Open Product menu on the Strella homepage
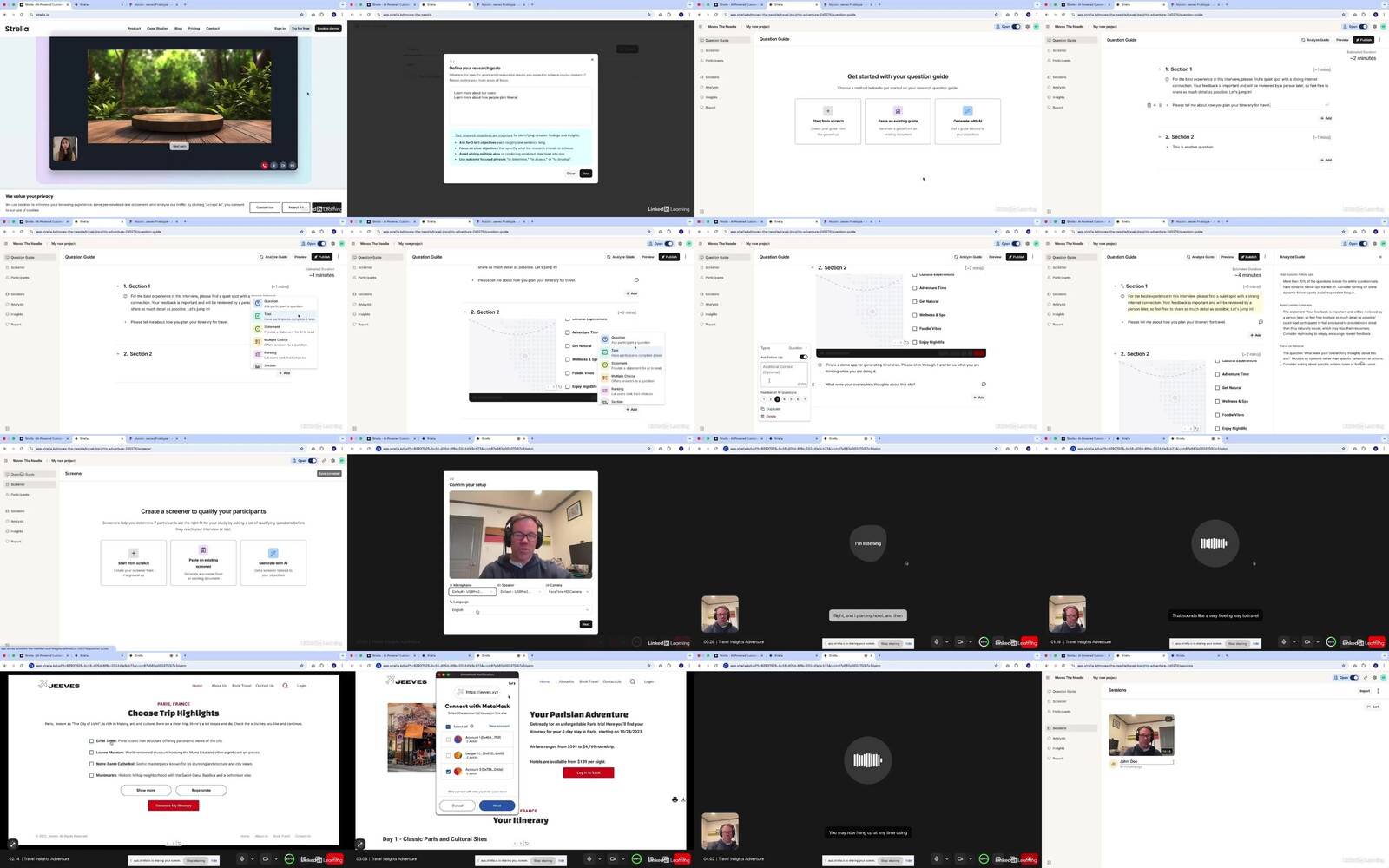 (134, 29)
